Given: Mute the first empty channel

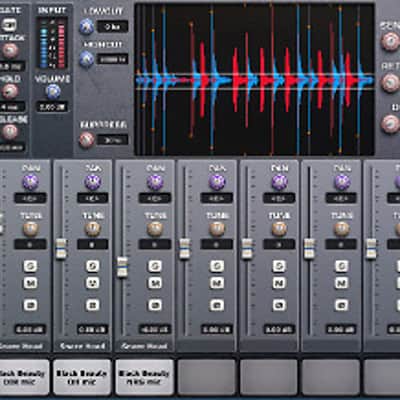Looking at the screenshot, I should coord(217,283).
